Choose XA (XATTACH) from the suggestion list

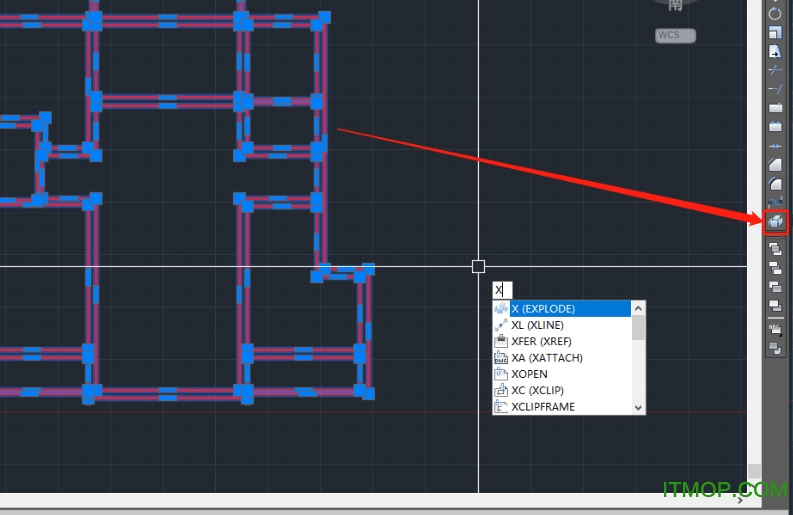[x=562, y=358]
